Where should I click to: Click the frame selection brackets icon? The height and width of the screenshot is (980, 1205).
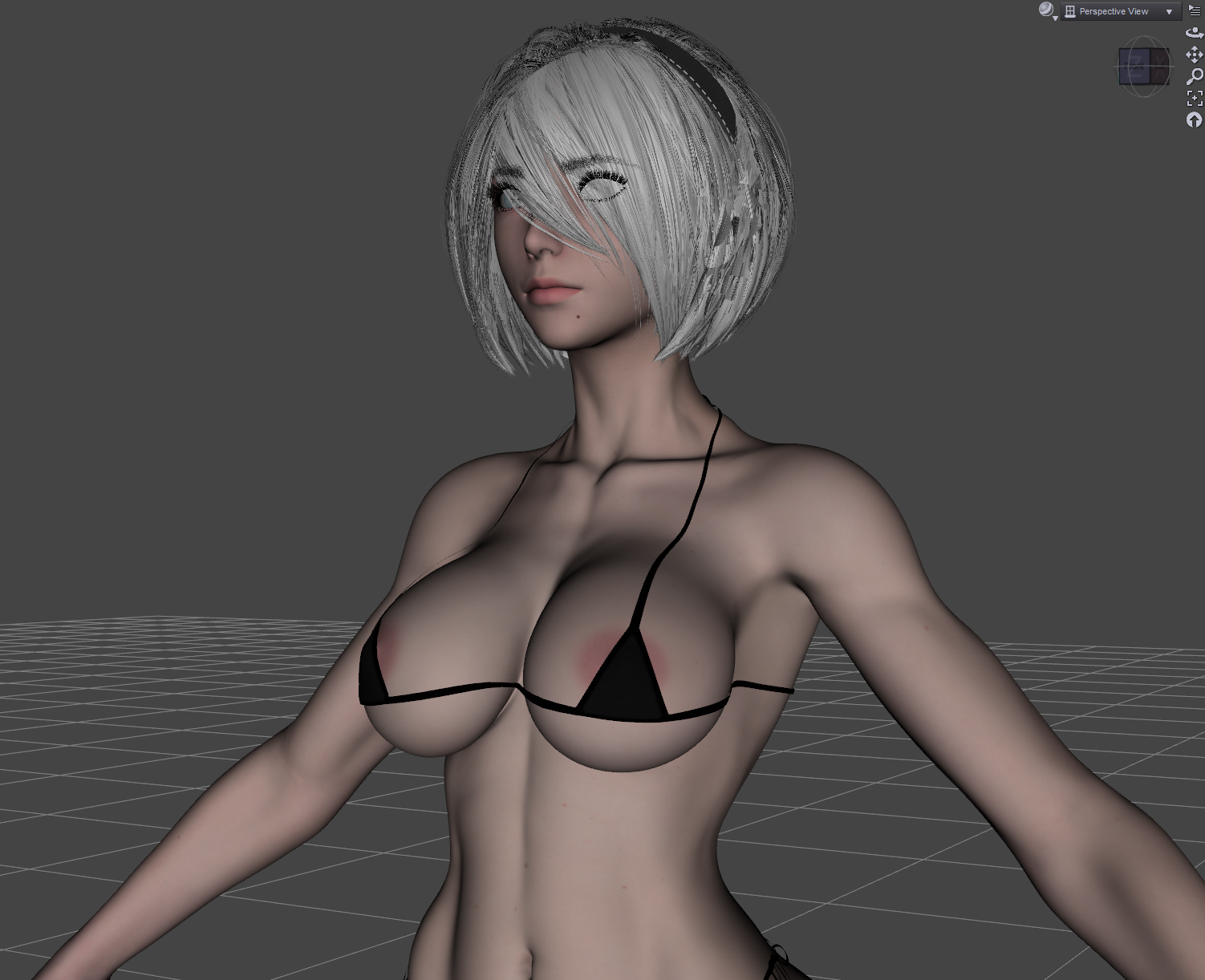pos(1195,98)
